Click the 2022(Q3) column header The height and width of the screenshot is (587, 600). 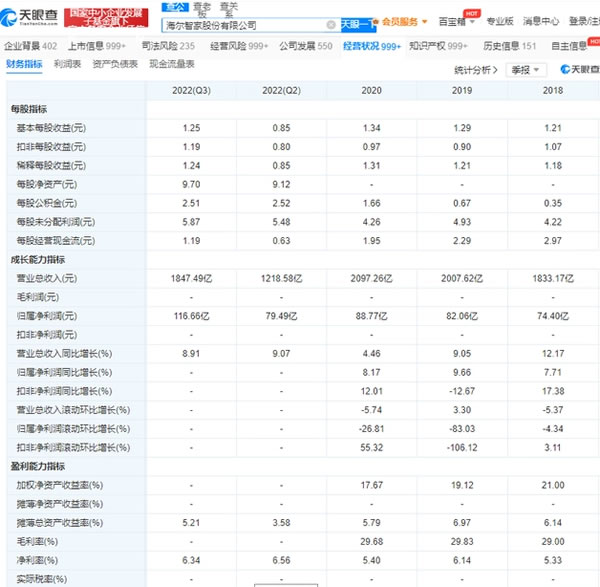point(191,91)
